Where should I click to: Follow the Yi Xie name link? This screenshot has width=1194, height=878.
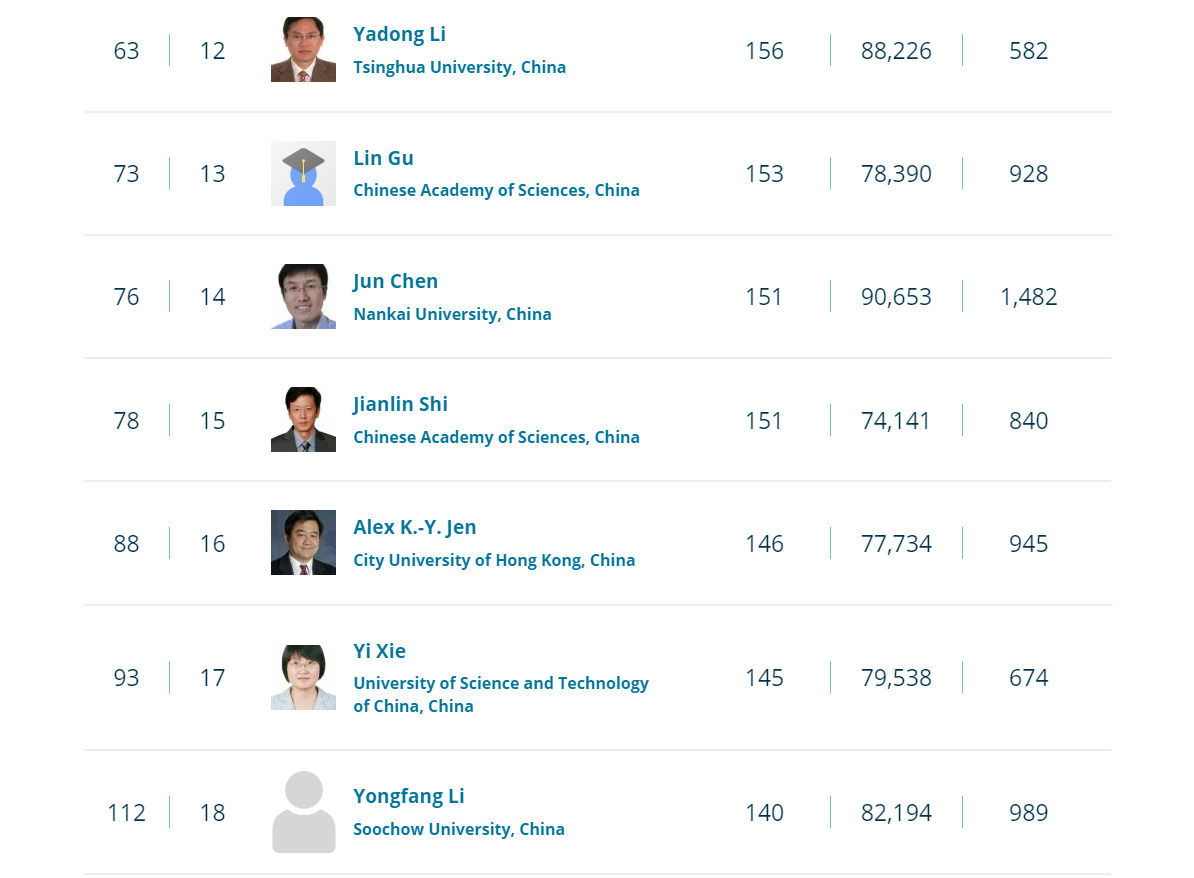[379, 651]
